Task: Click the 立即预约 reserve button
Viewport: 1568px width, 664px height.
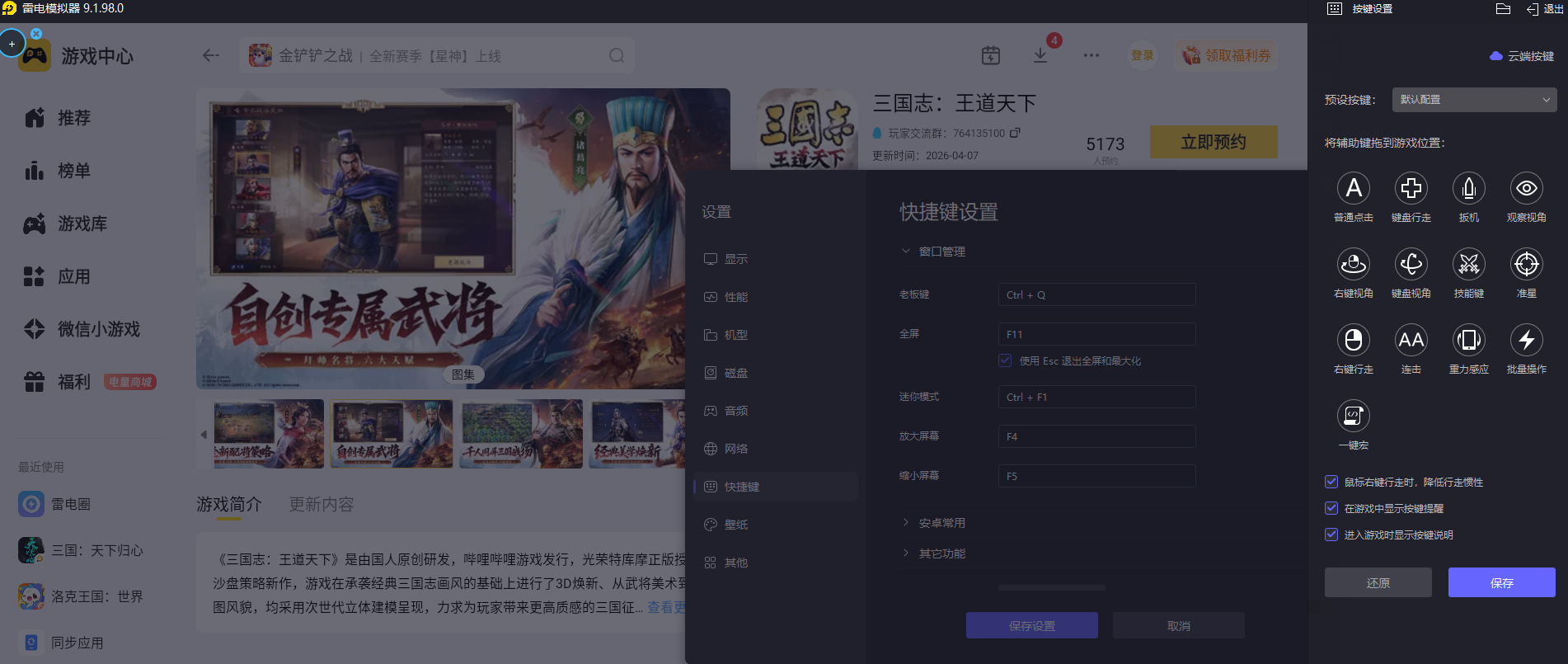Action: pos(1214,142)
